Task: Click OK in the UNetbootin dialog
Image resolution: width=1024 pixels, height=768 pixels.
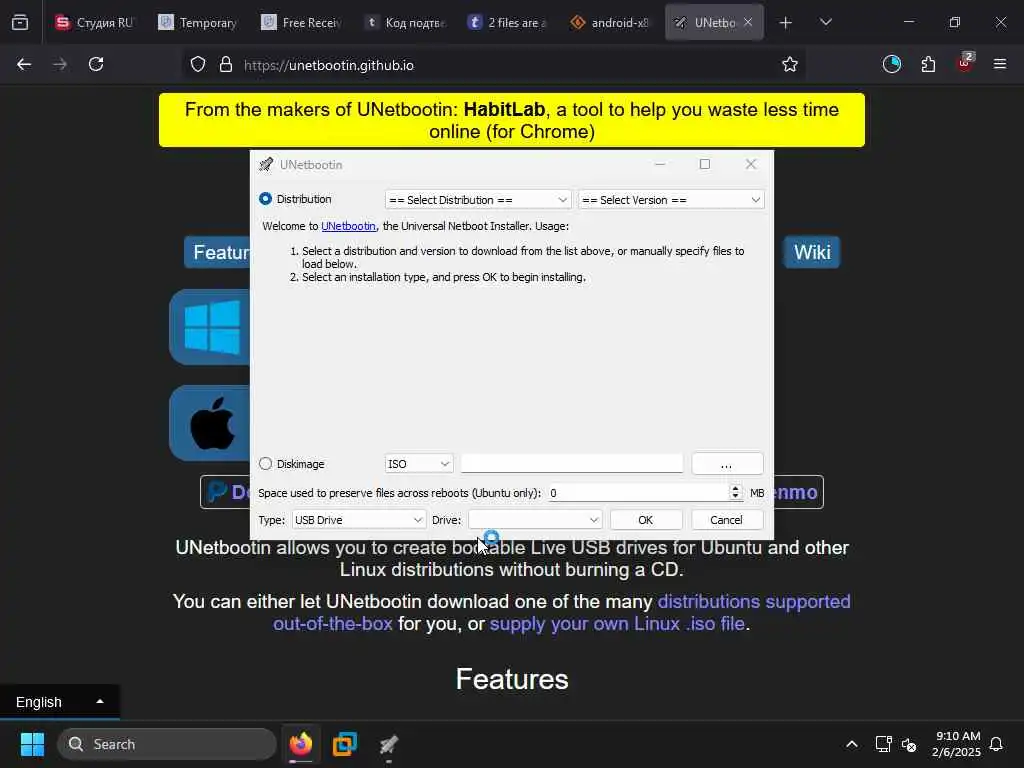Action: coord(646,520)
